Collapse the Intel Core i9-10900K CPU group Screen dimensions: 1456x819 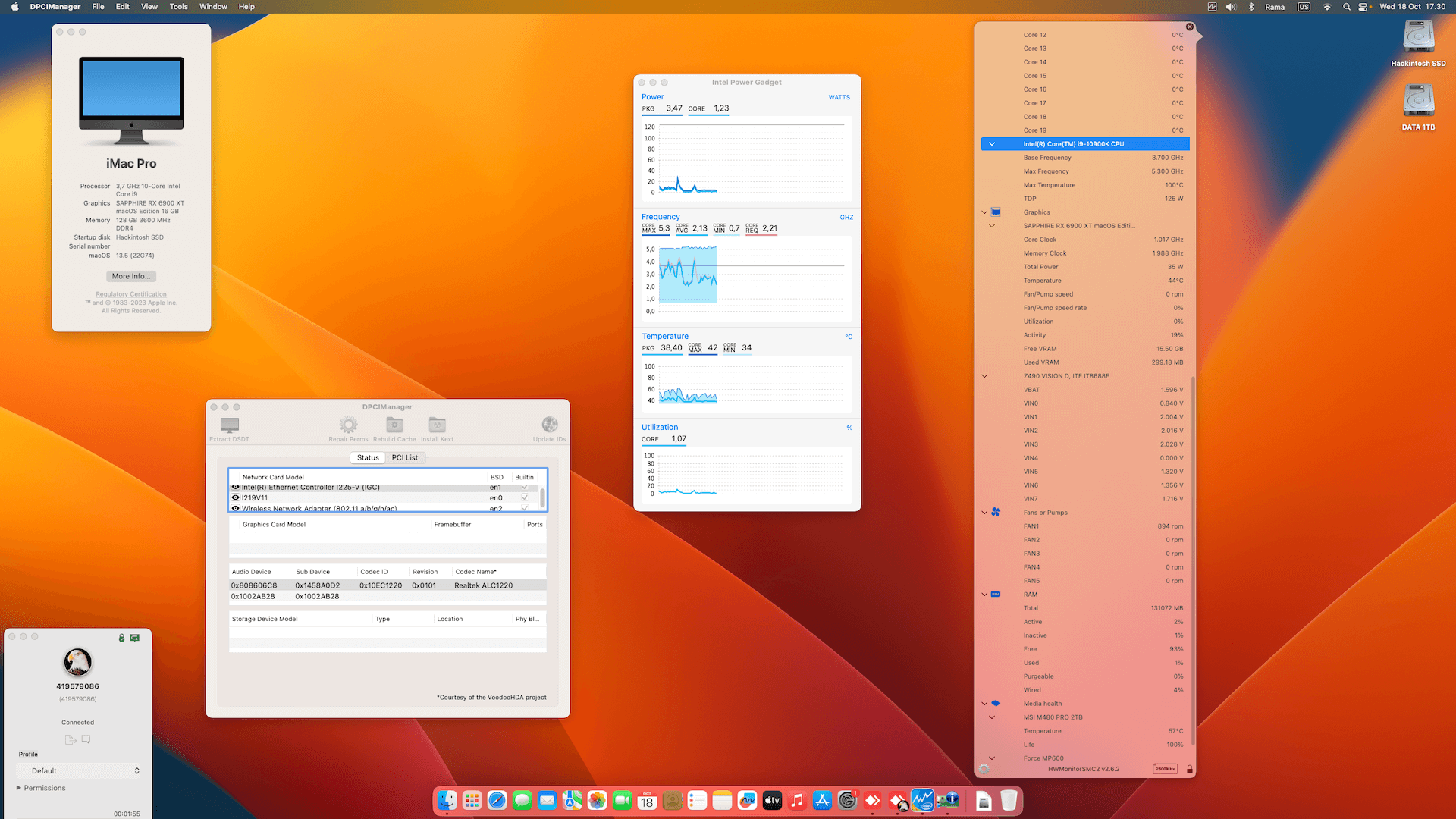pos(991,144)
